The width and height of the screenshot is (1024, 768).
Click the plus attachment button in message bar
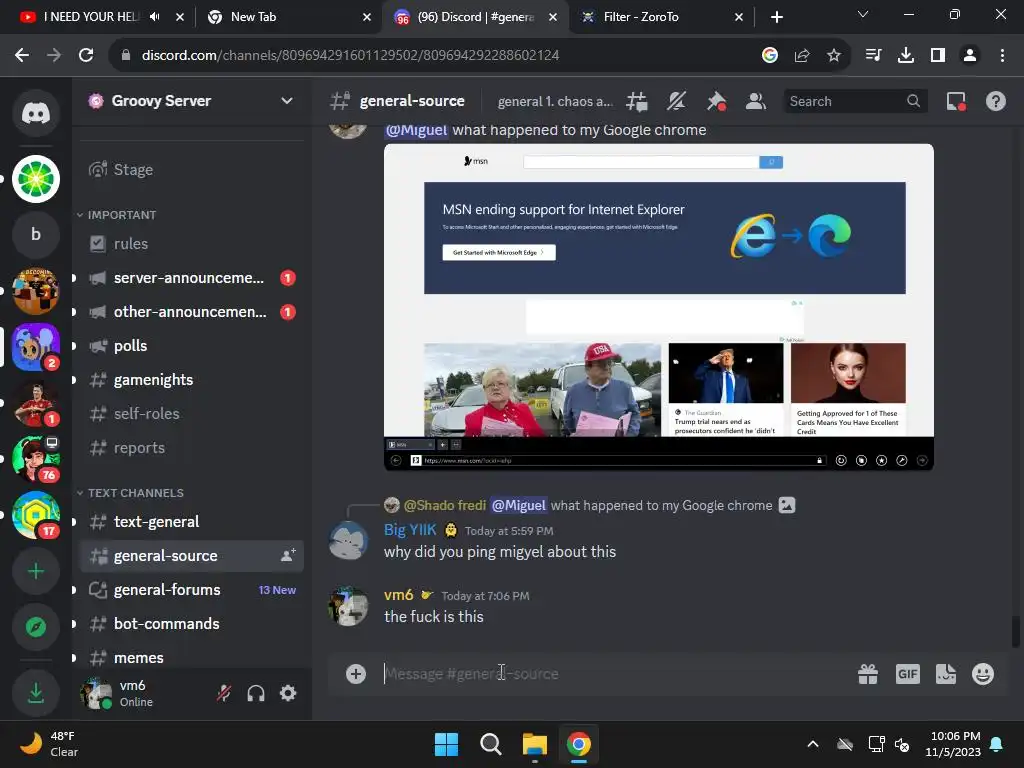pyautogui.click(x=356, y=673)
